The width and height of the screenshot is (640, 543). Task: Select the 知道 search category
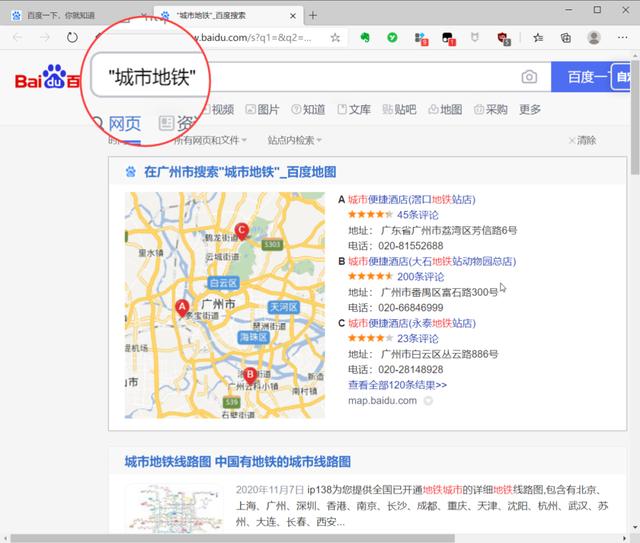point(308,109)
